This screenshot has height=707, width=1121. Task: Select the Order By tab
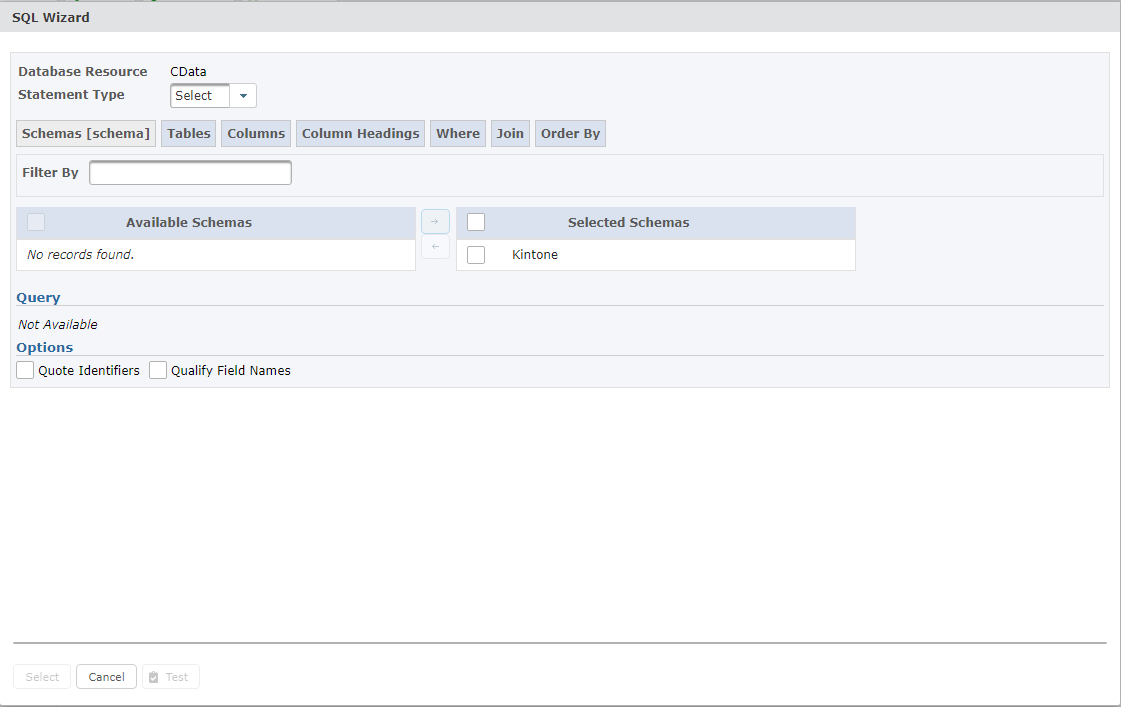pyautogui.click(x=571, y=134)
